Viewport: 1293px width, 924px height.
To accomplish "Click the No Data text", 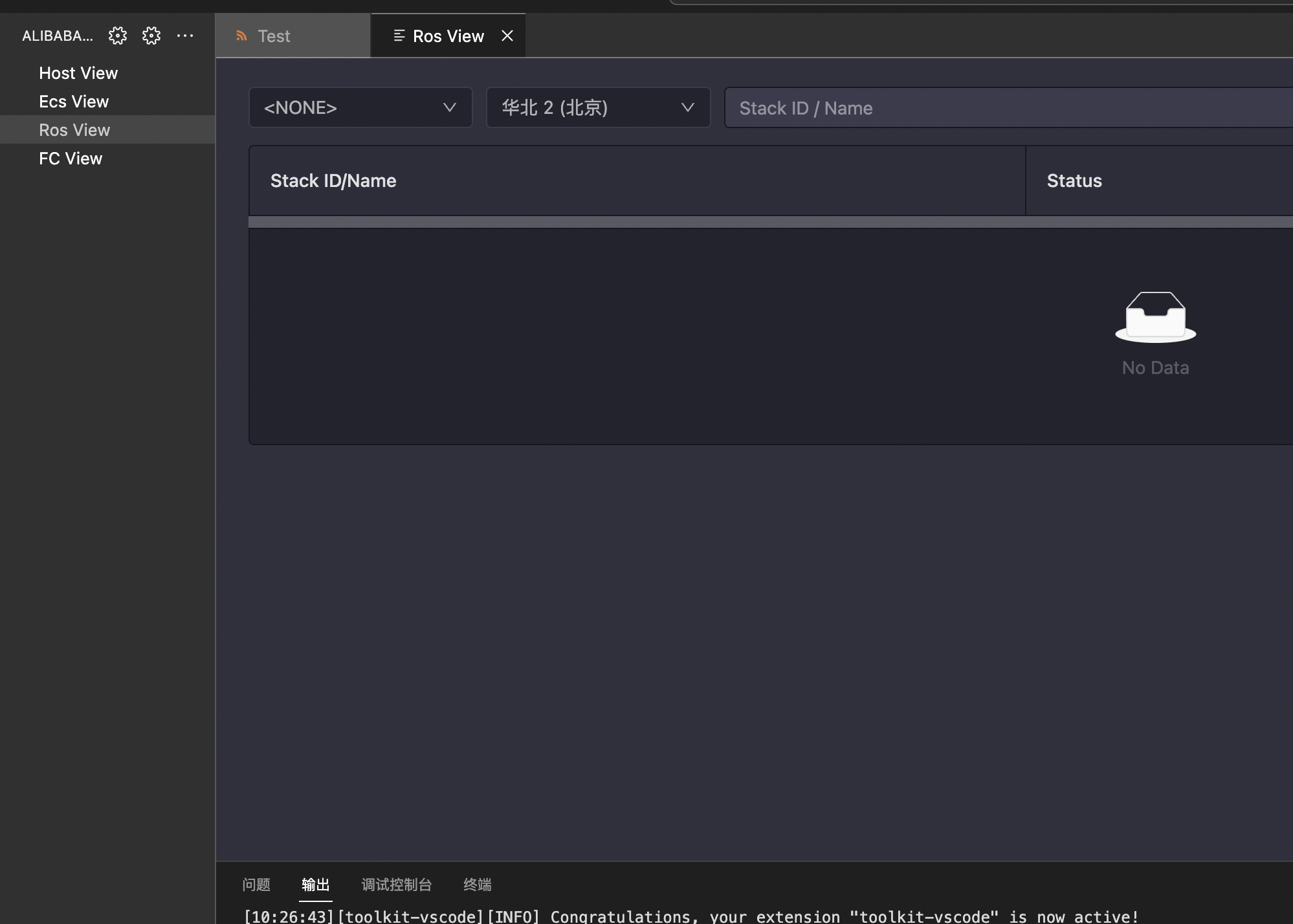I will point(1156,368).
